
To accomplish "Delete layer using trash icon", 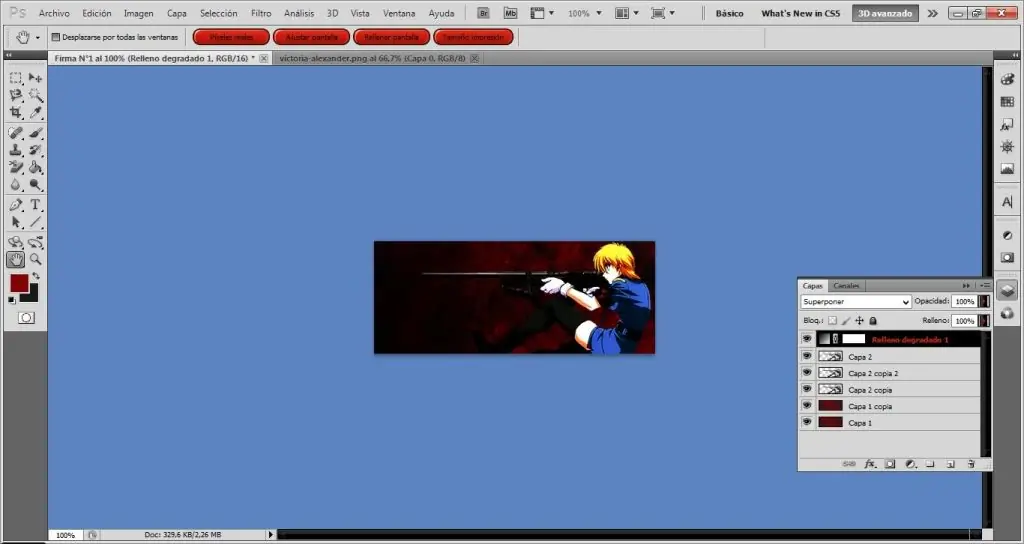I will (x=971, y=464).
